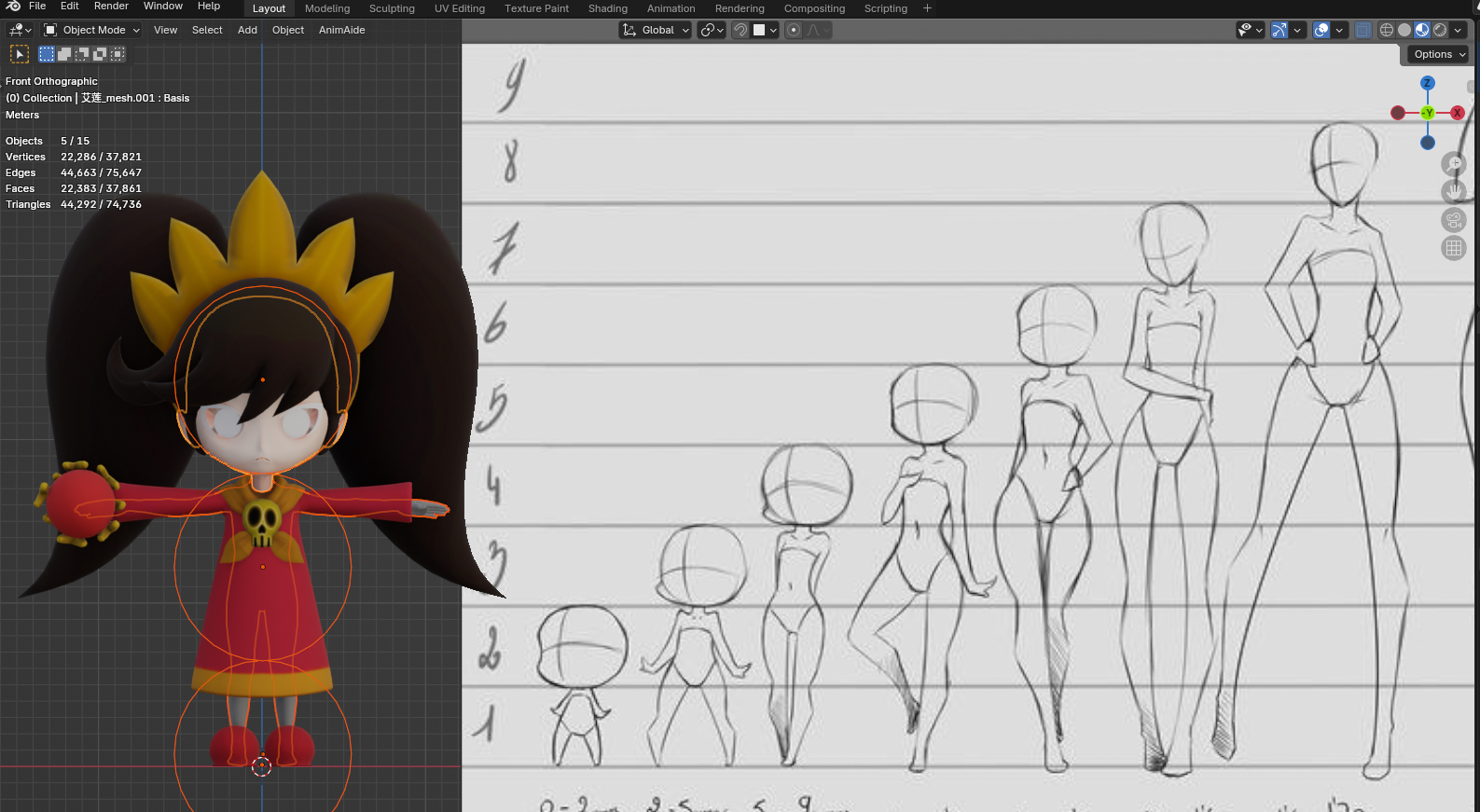Open the AnimAide menu

(x=342, y=30)
